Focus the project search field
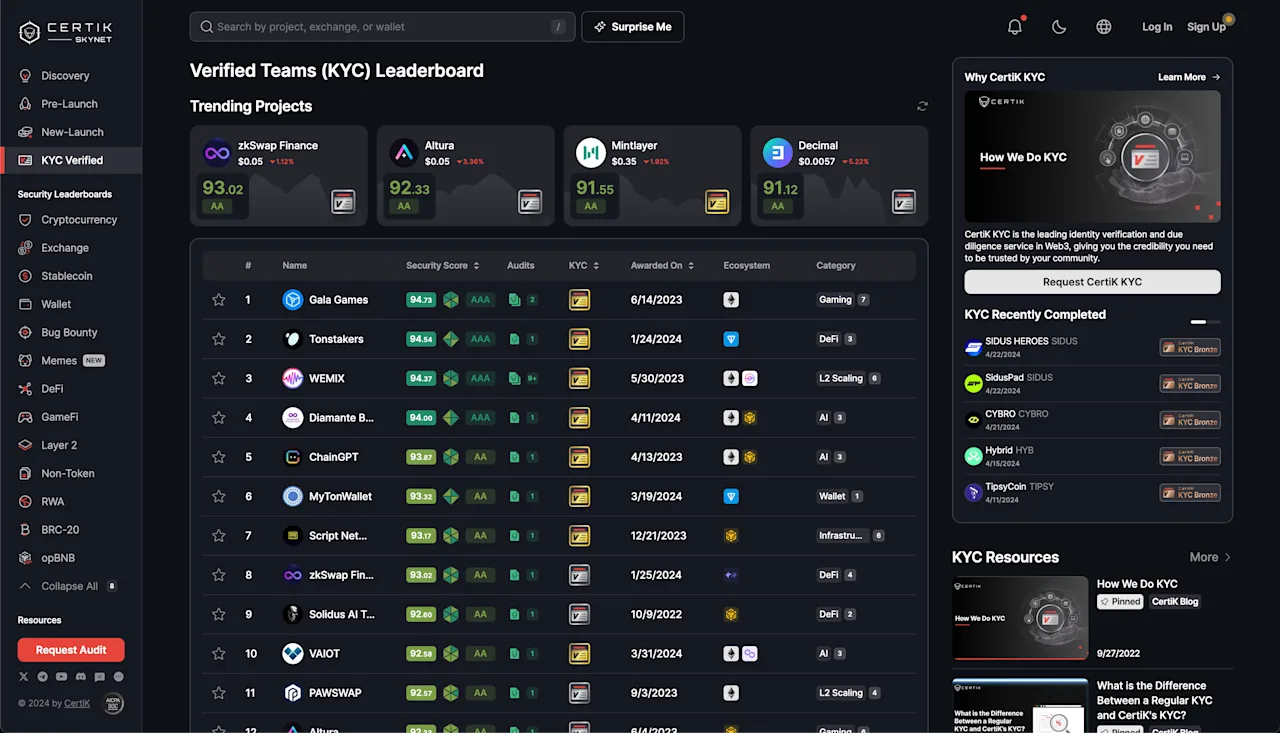This screenshot has width=1280, height=733. tap(382, 27)
